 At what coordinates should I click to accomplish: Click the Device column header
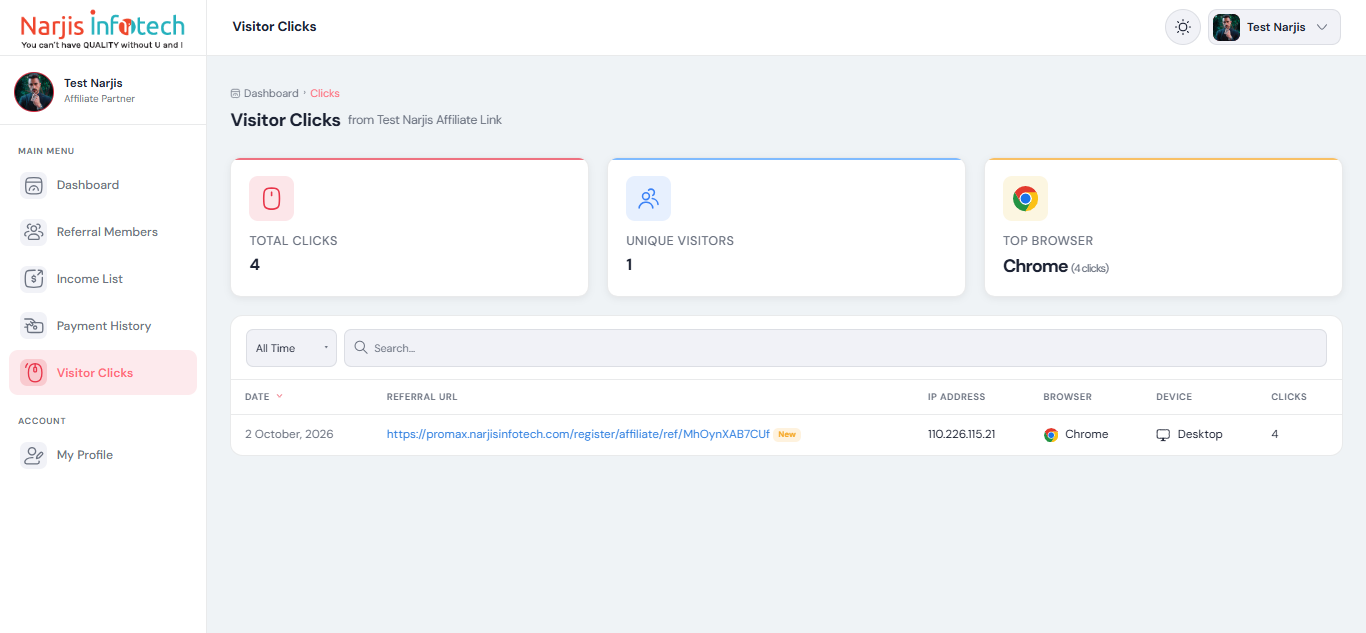click(x=1174, y=397)
